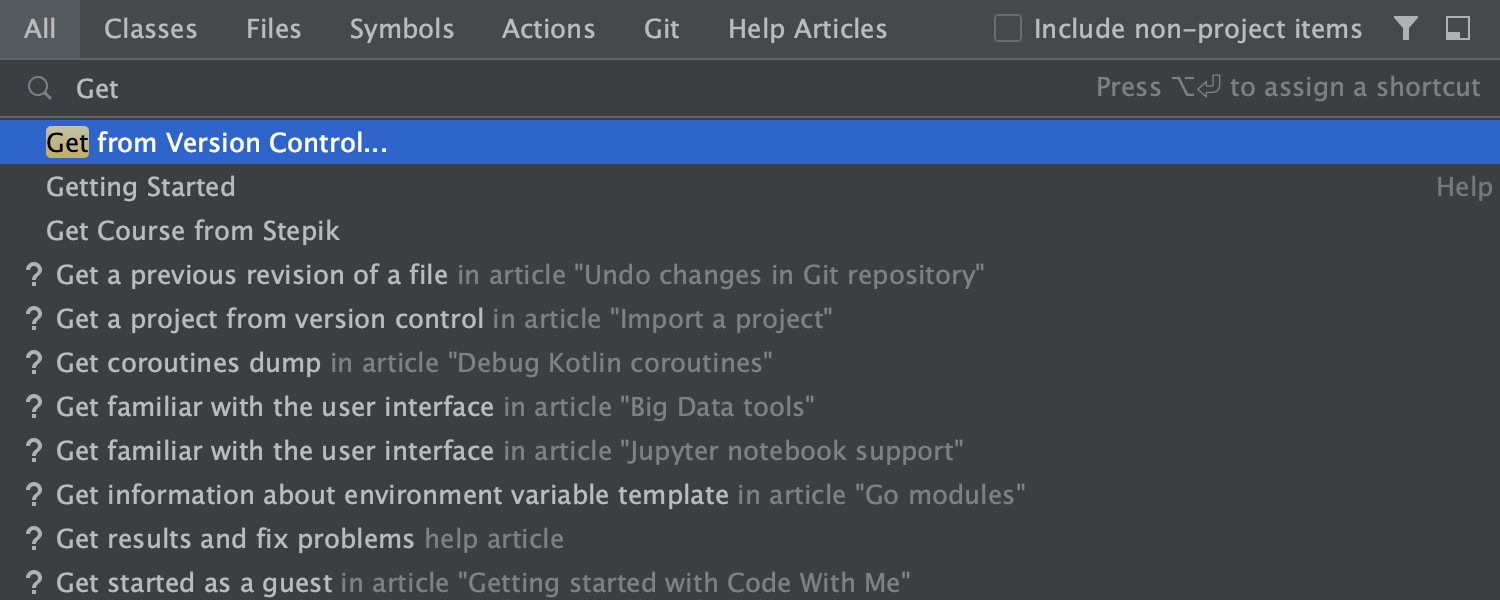This screenshot has height=600, width=1500.
Task: Click help icon beside "Get a previous revision"
Action: (x=35, y=275)
